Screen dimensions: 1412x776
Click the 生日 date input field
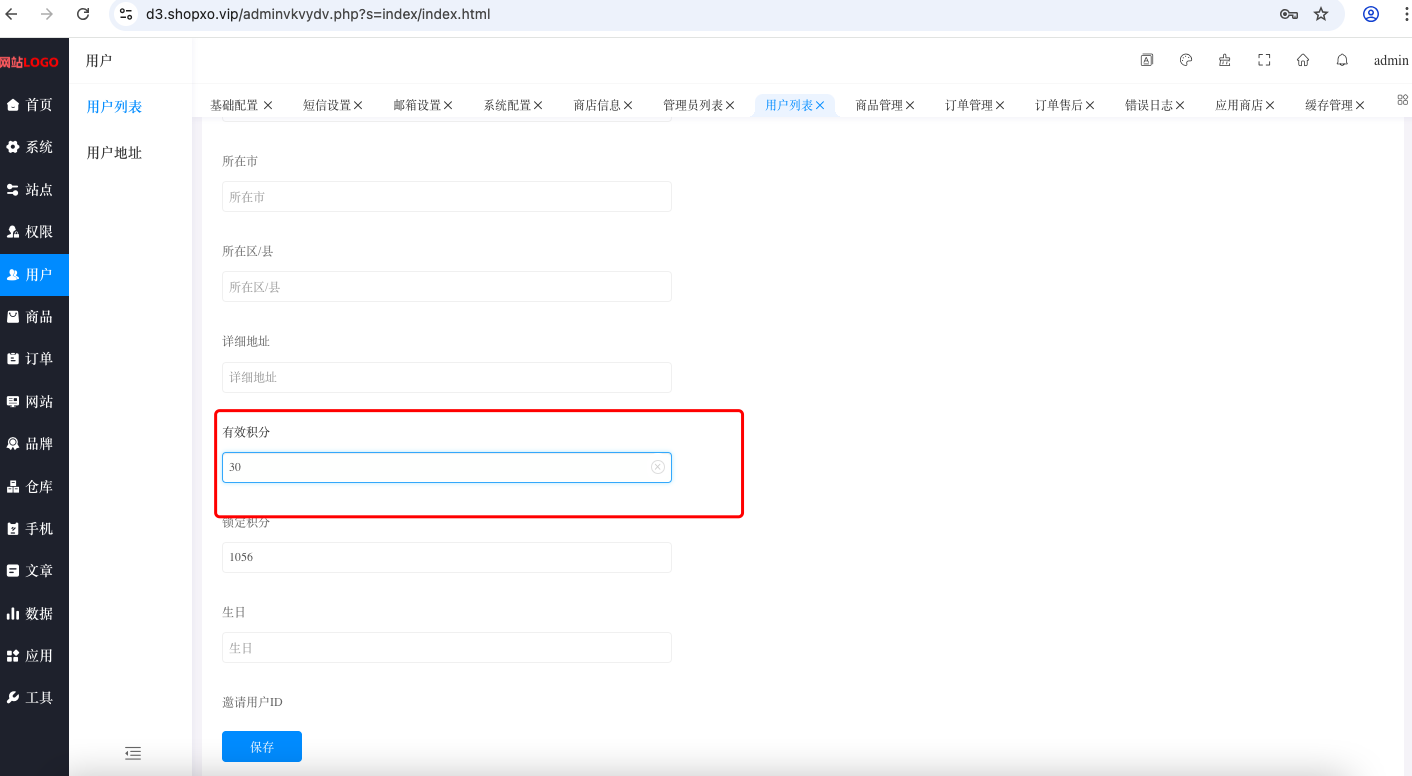(x=447, y=647)
